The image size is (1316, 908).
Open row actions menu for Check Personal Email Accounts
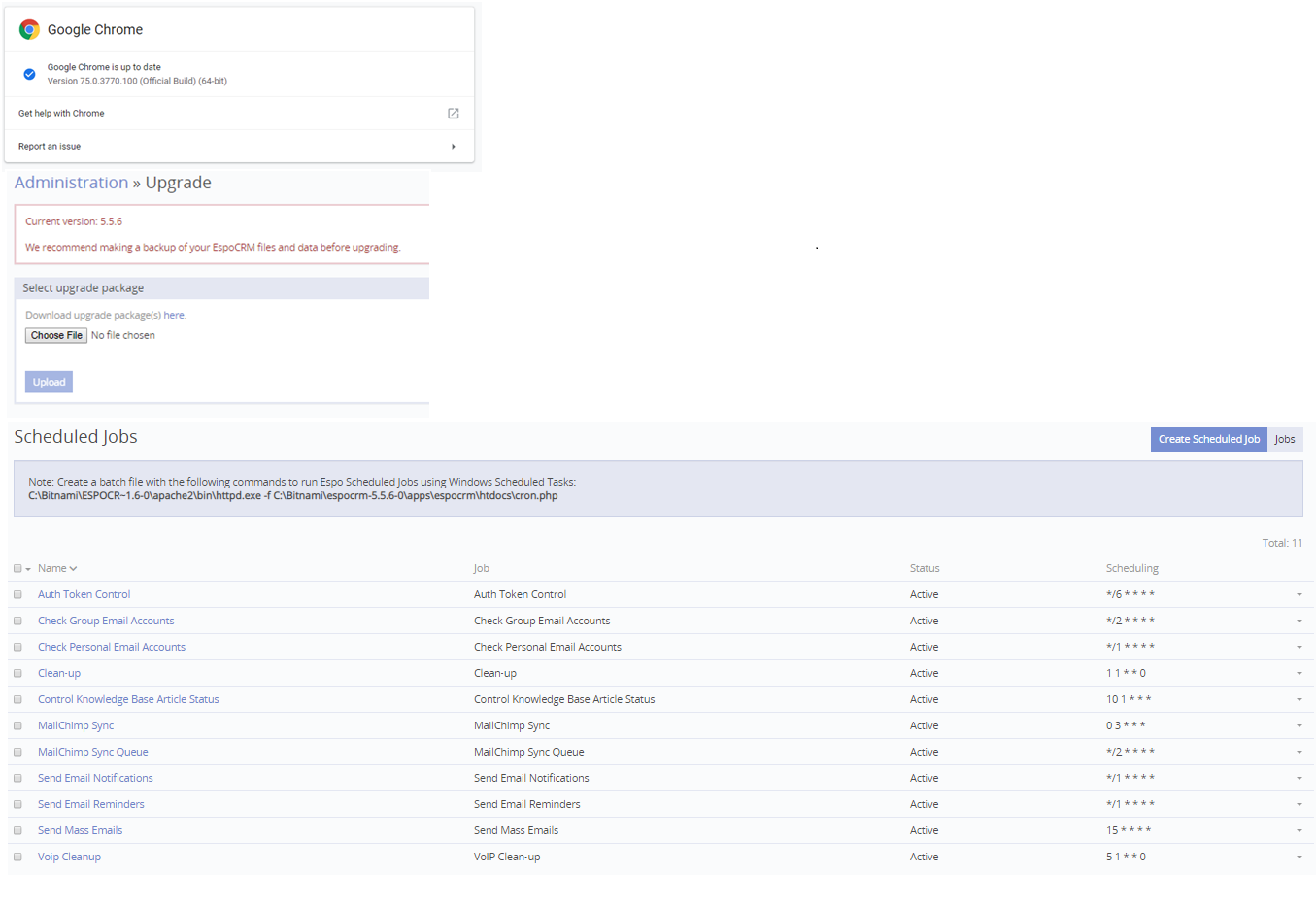point(1299,648)
